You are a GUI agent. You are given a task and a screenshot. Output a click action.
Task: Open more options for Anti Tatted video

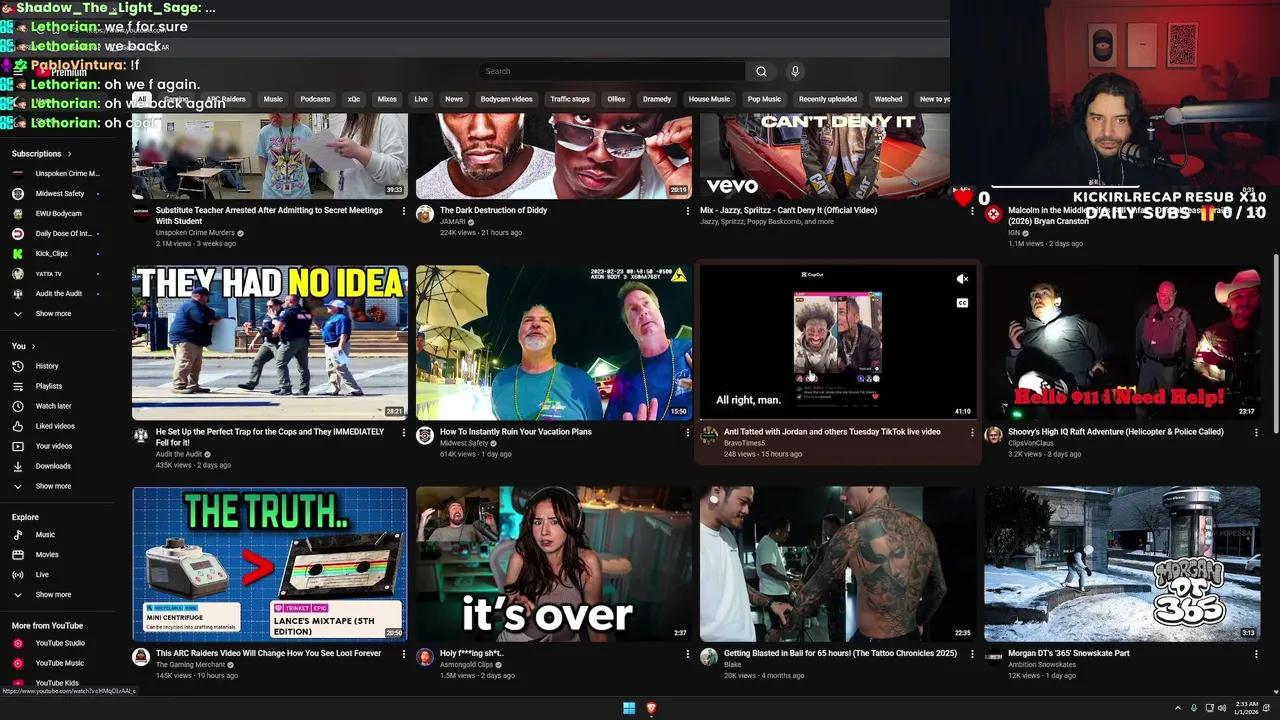(972, 433)
